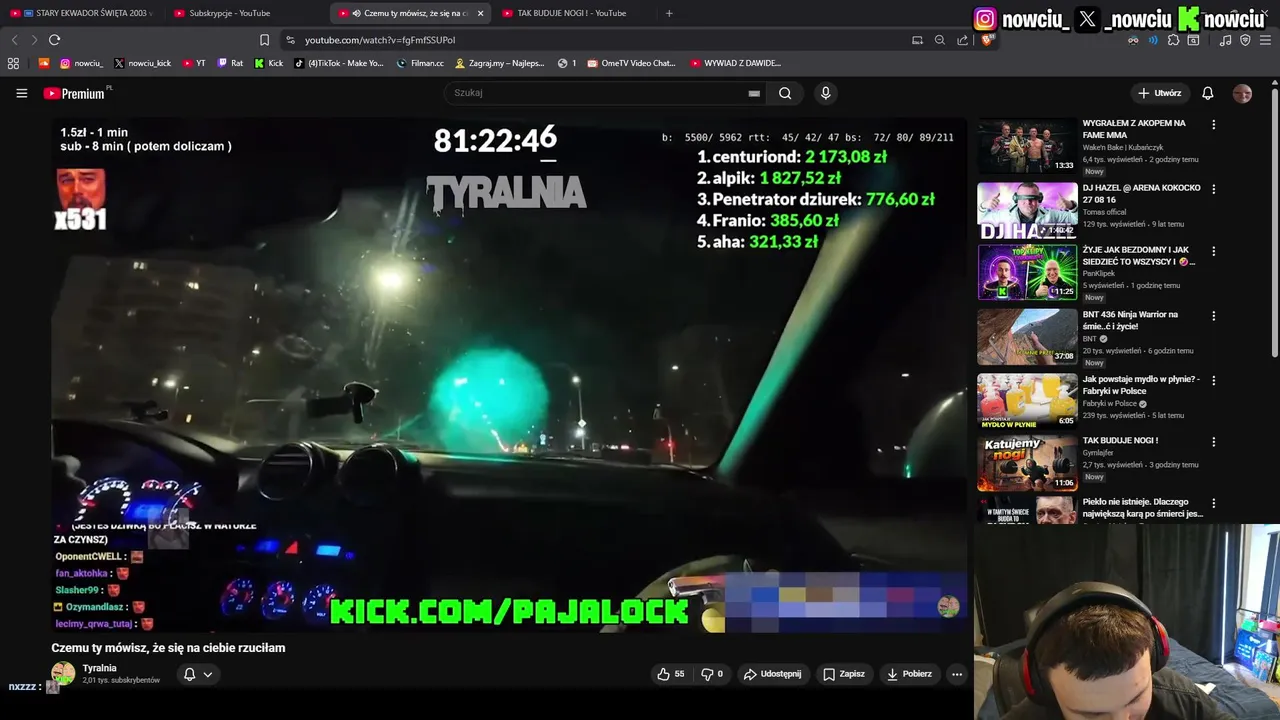Open nowciu_kick X bookmark

[x=142, y=63]
